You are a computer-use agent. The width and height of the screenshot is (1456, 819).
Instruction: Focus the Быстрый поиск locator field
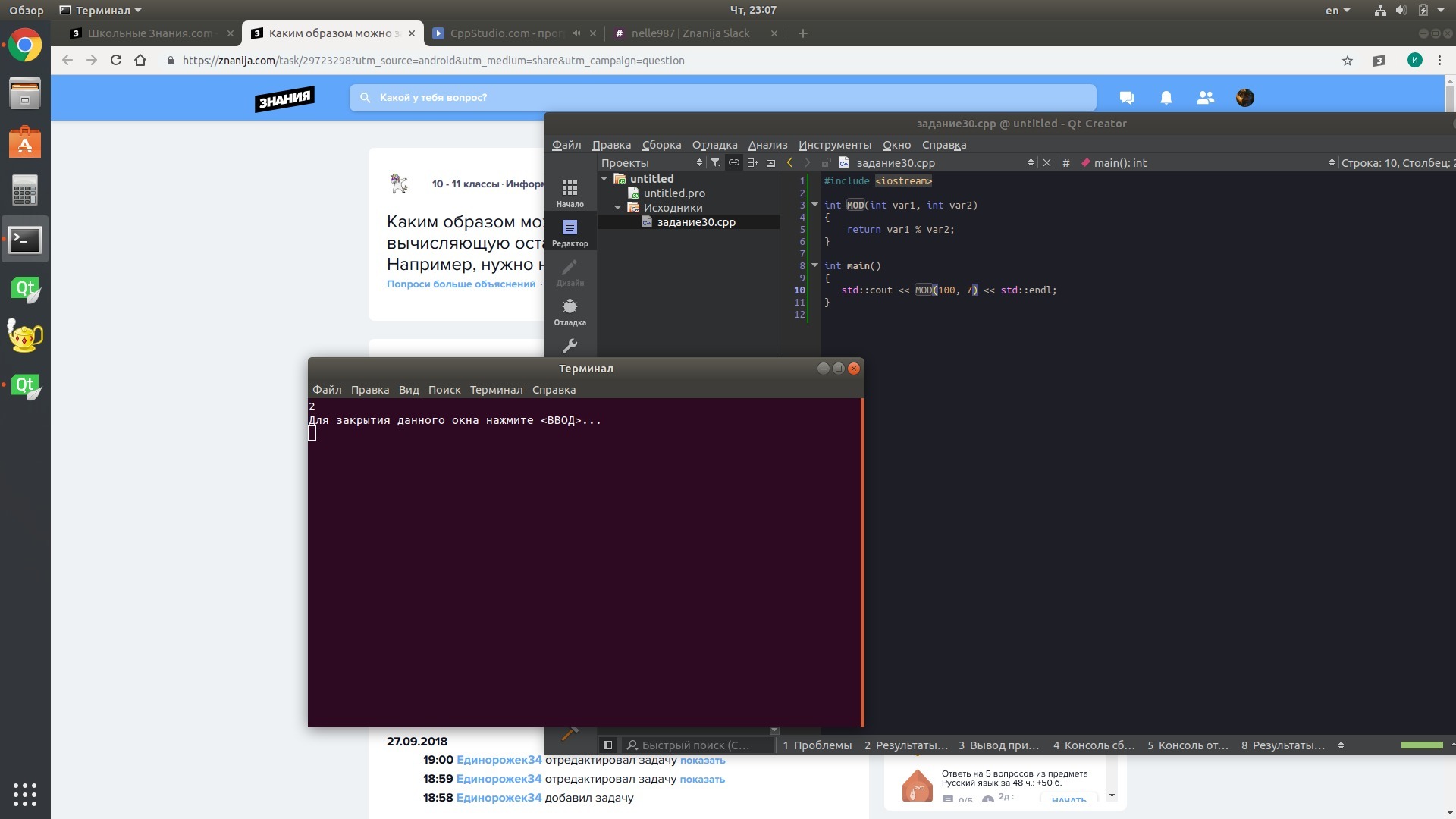tap(698, 745)
